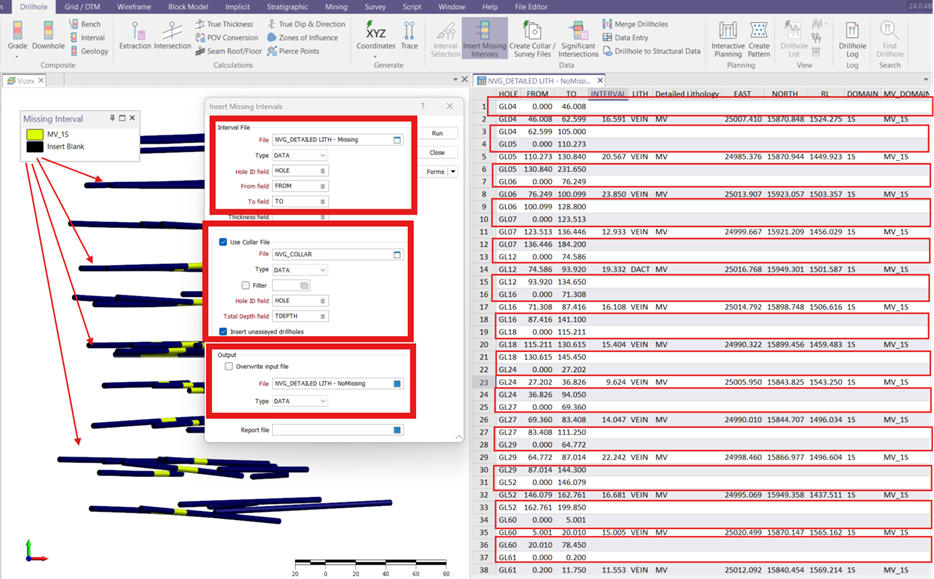The image size is (934, 579).
Task: Open the Create Collar / Survey Files tool
Action: [x=533, y=31]
